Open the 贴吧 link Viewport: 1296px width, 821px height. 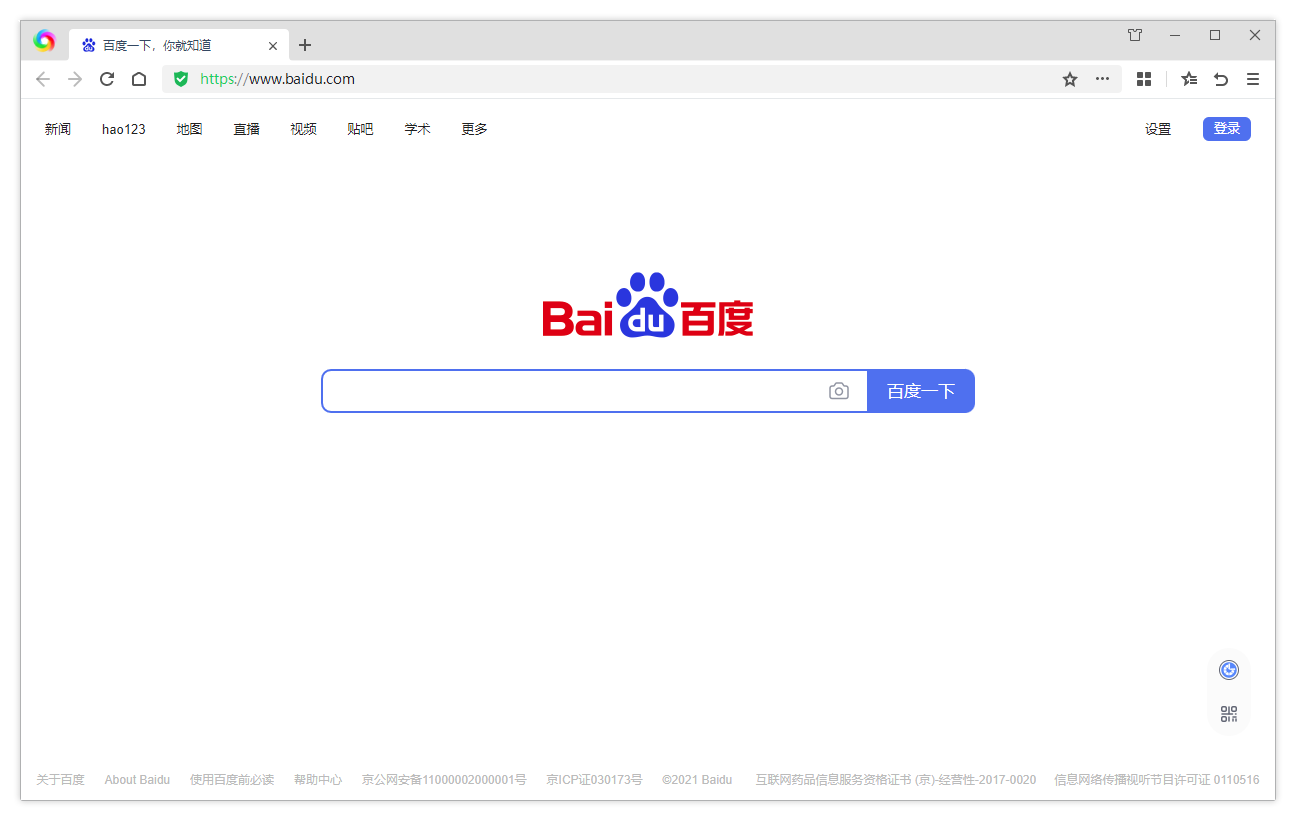pyautogui.click(x=360, y=129)
